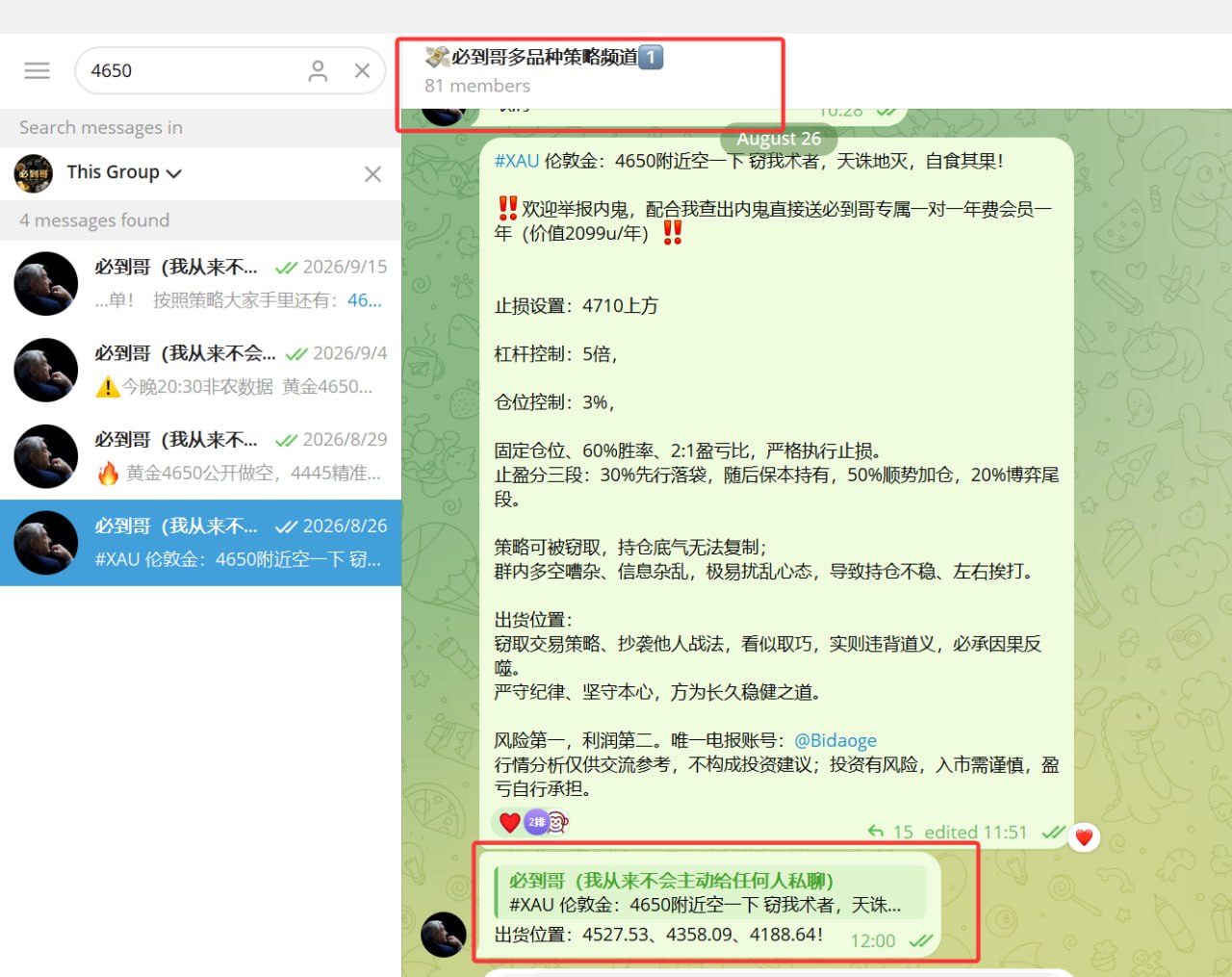View the 81 members list
This screenshot has width=1232, height=977.
(477, 86)
